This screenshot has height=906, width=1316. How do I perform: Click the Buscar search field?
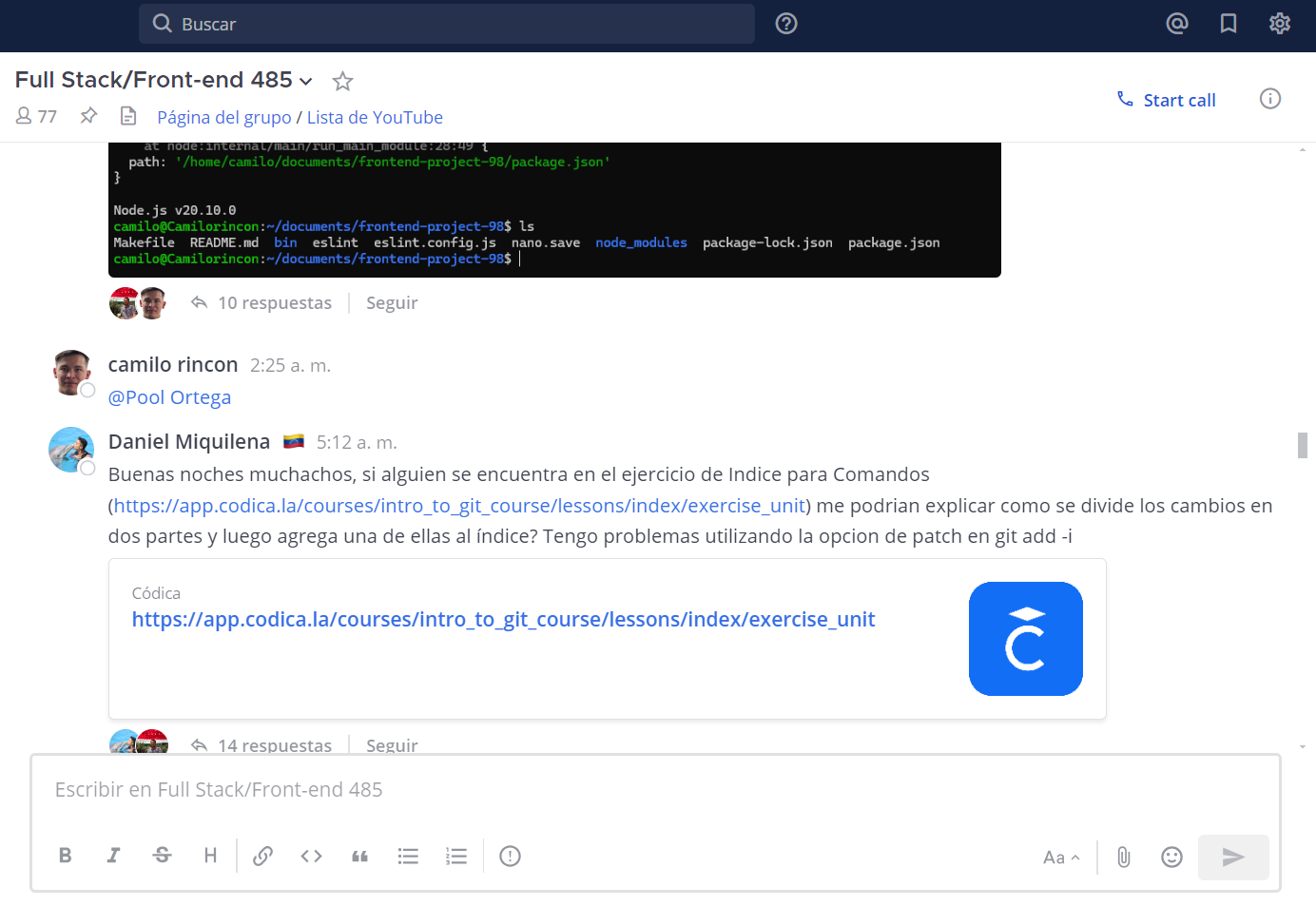tap(447, 24)
